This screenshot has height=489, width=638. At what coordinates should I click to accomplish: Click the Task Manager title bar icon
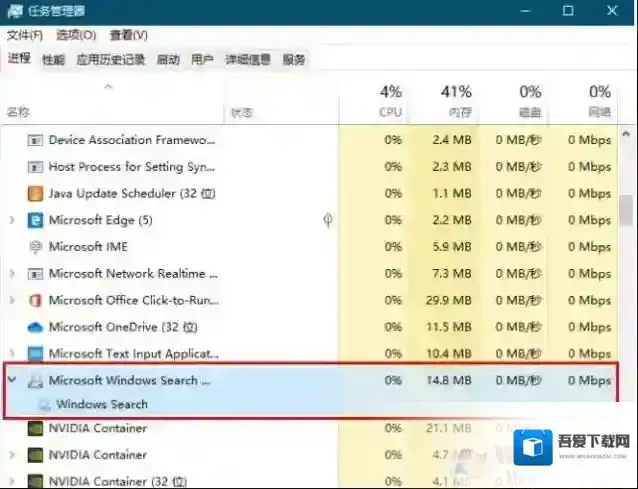click(x=15, y=11)
